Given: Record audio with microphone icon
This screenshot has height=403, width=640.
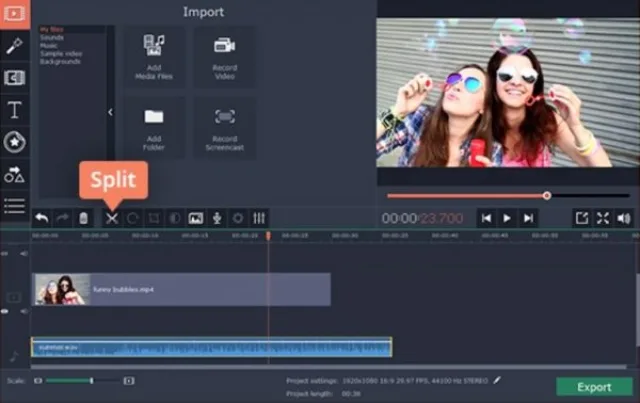Looking at the screenshot, I should coord(217,218).
